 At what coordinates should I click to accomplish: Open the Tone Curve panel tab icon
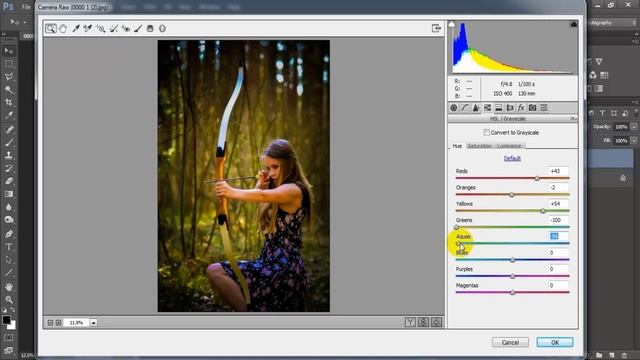click(x=465, y=108)
